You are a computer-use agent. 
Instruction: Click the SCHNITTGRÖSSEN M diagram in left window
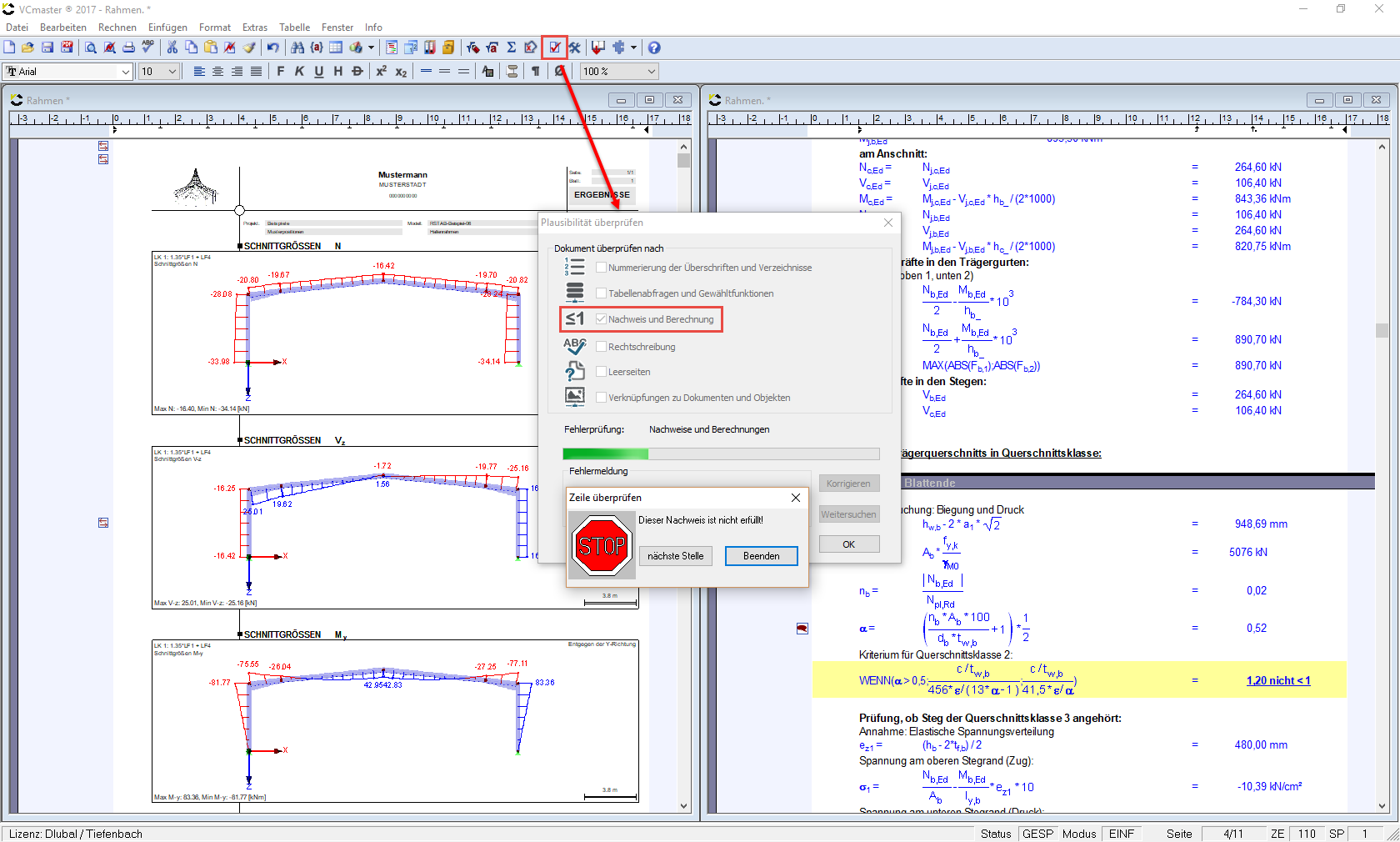[396, 720]
